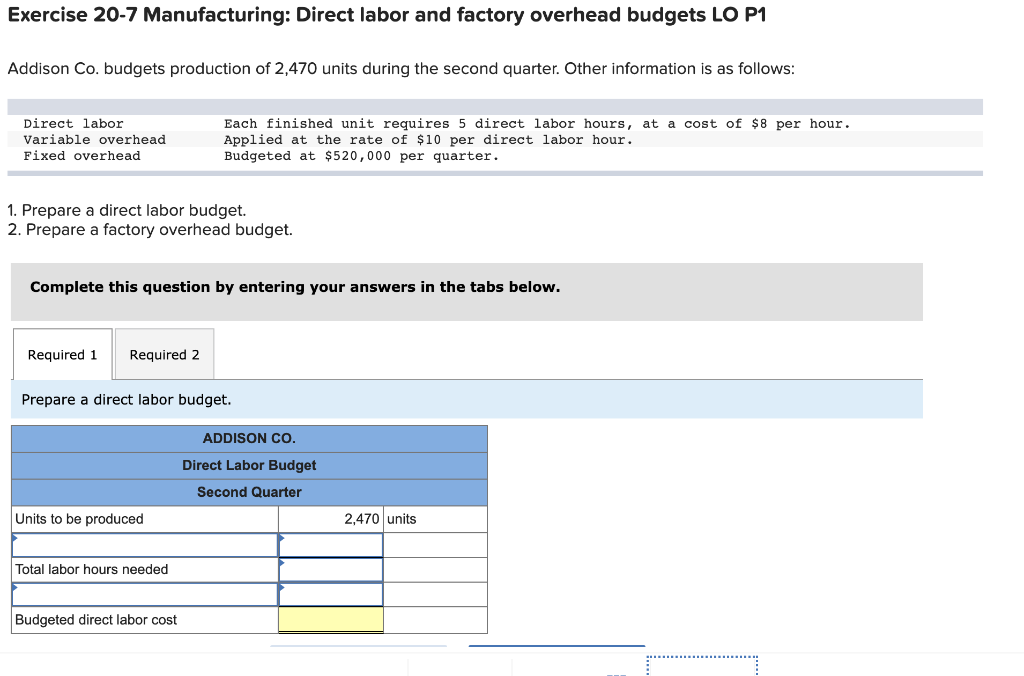Click the Total labor hours needed value field
This screenshot has height=676, width=1024.
[x=331, y=570]
